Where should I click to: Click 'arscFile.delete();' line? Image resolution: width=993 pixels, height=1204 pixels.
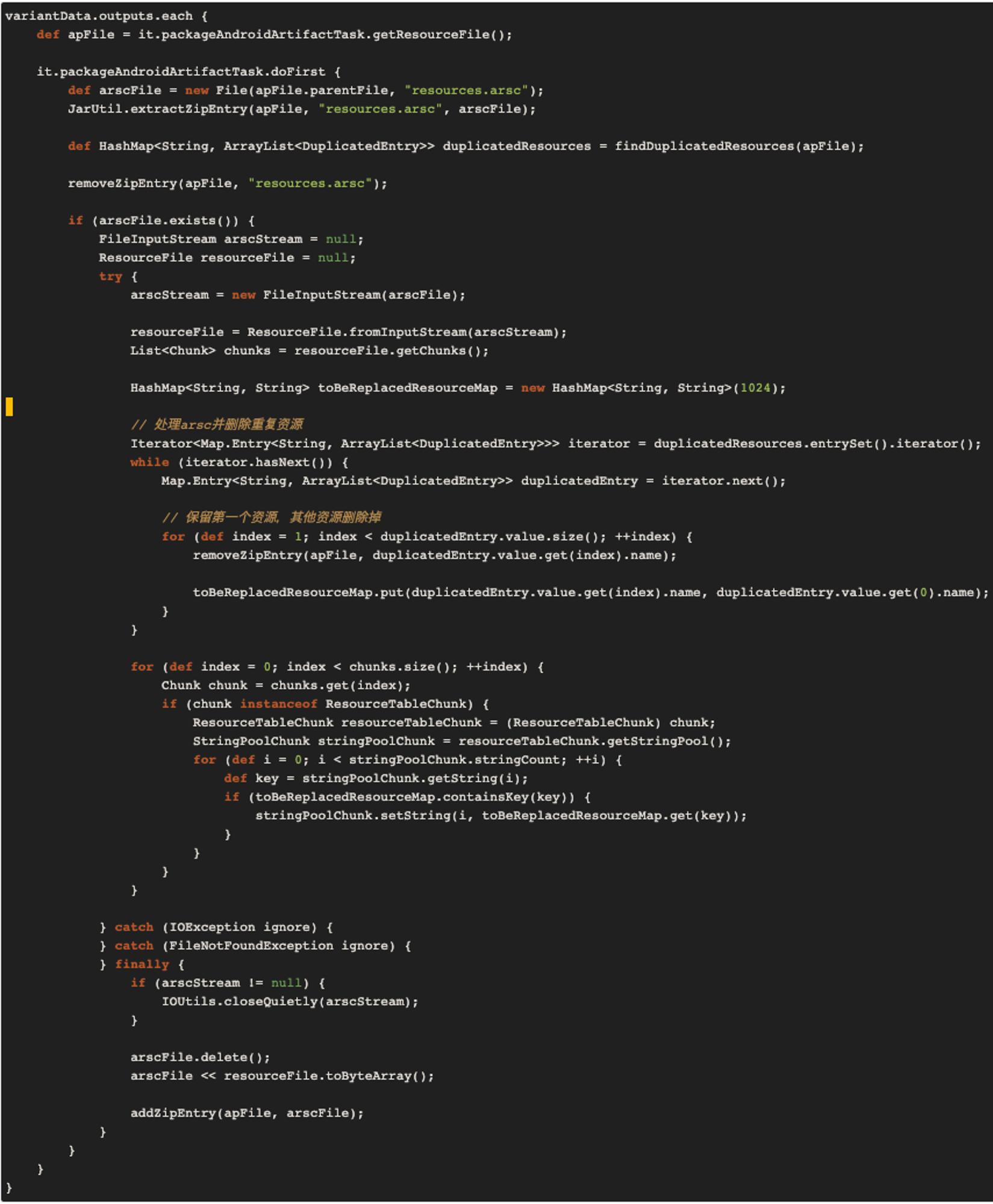tap(201, 1057)
